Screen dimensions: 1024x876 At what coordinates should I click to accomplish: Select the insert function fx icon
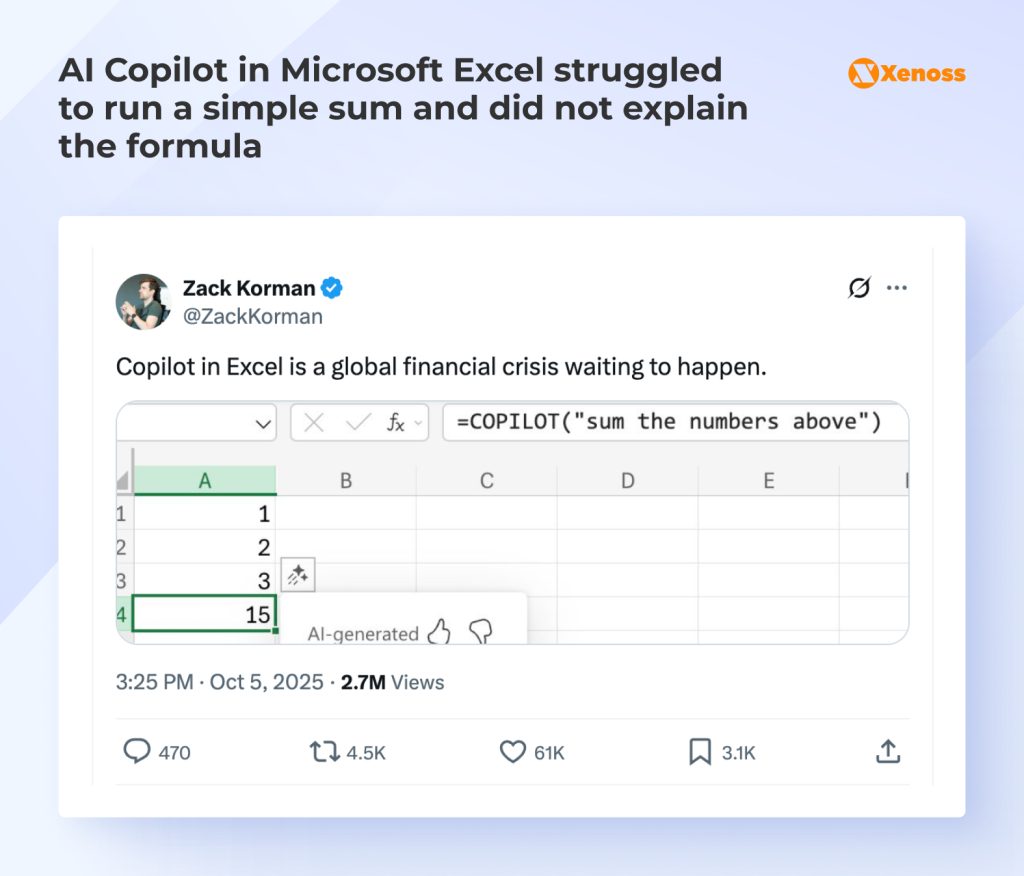(x=396, y=422)
